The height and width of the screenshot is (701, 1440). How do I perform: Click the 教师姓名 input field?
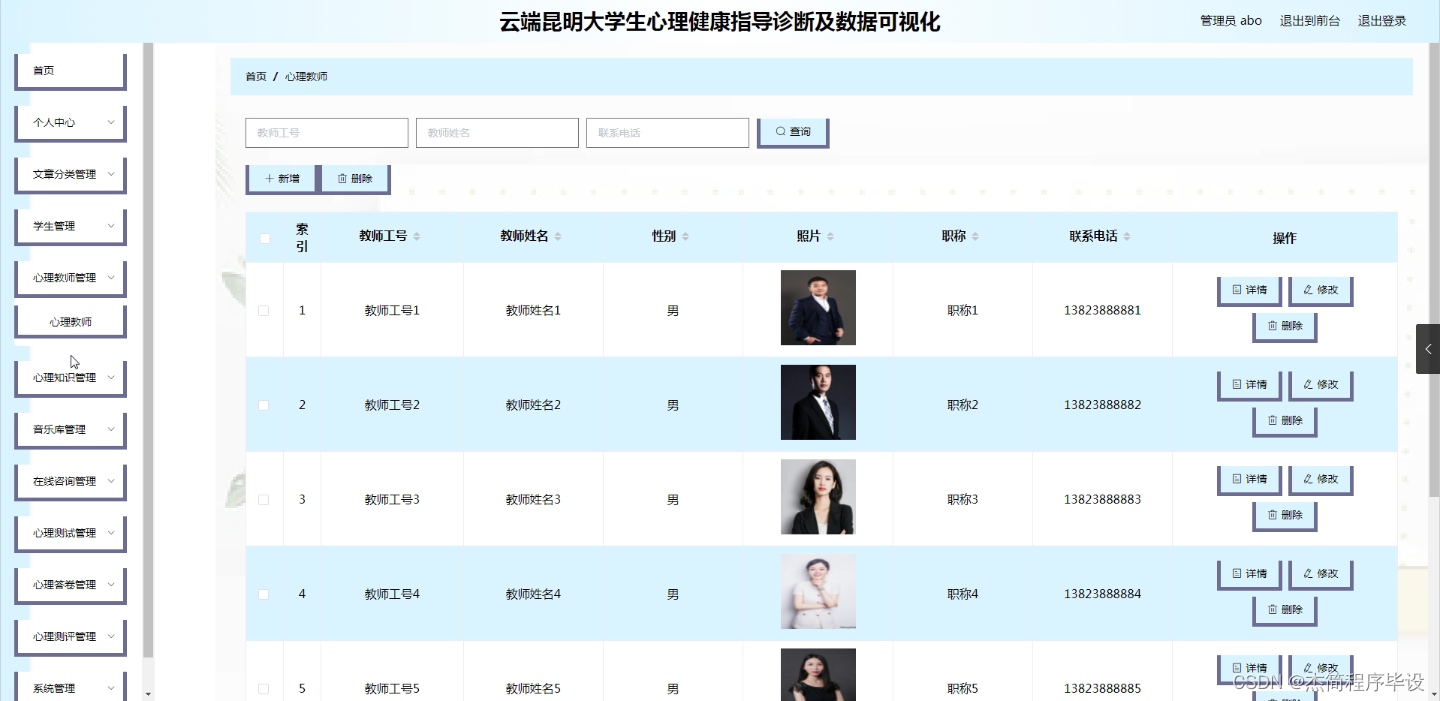(x=497, y=131)
